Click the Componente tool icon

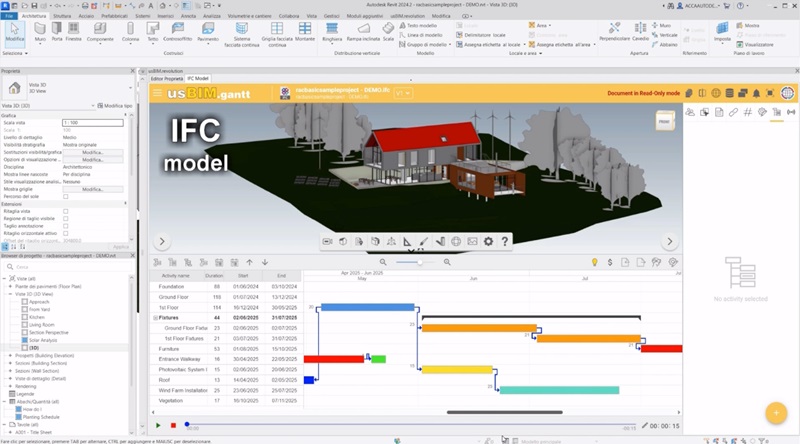[100, 28]
